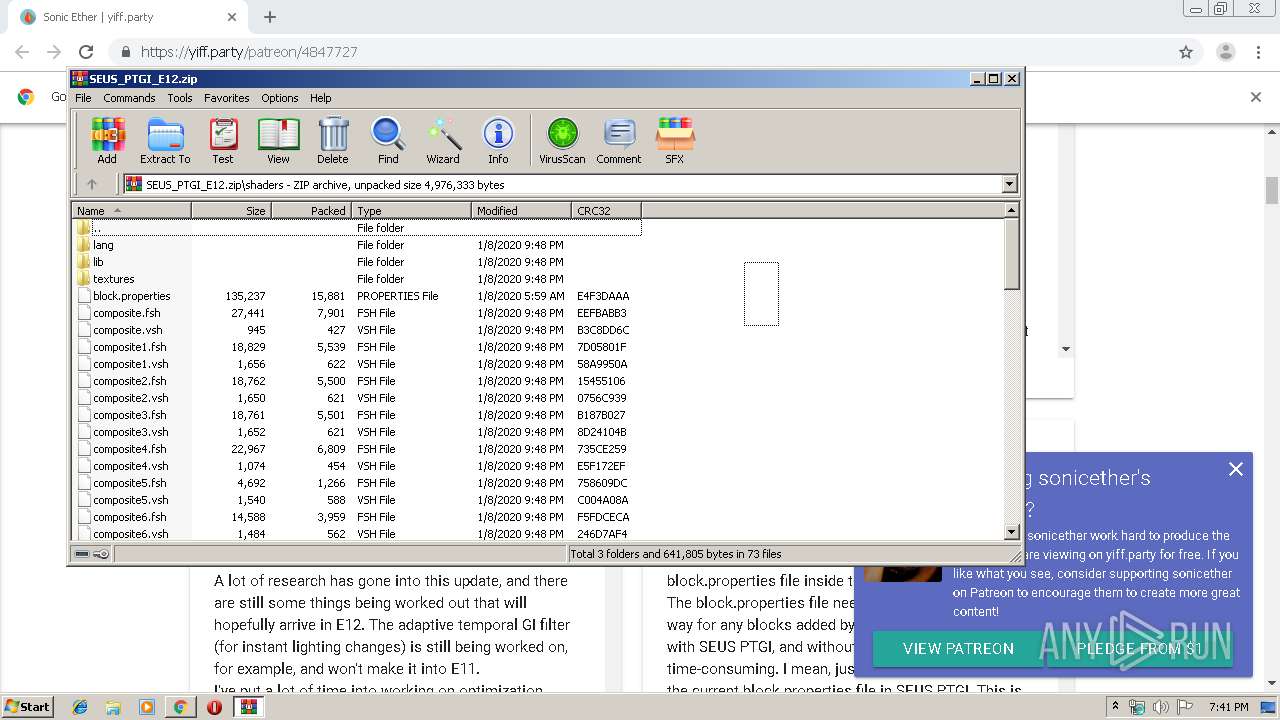
Task: Open the View tool in WinRAR
Action: point(278,140)
